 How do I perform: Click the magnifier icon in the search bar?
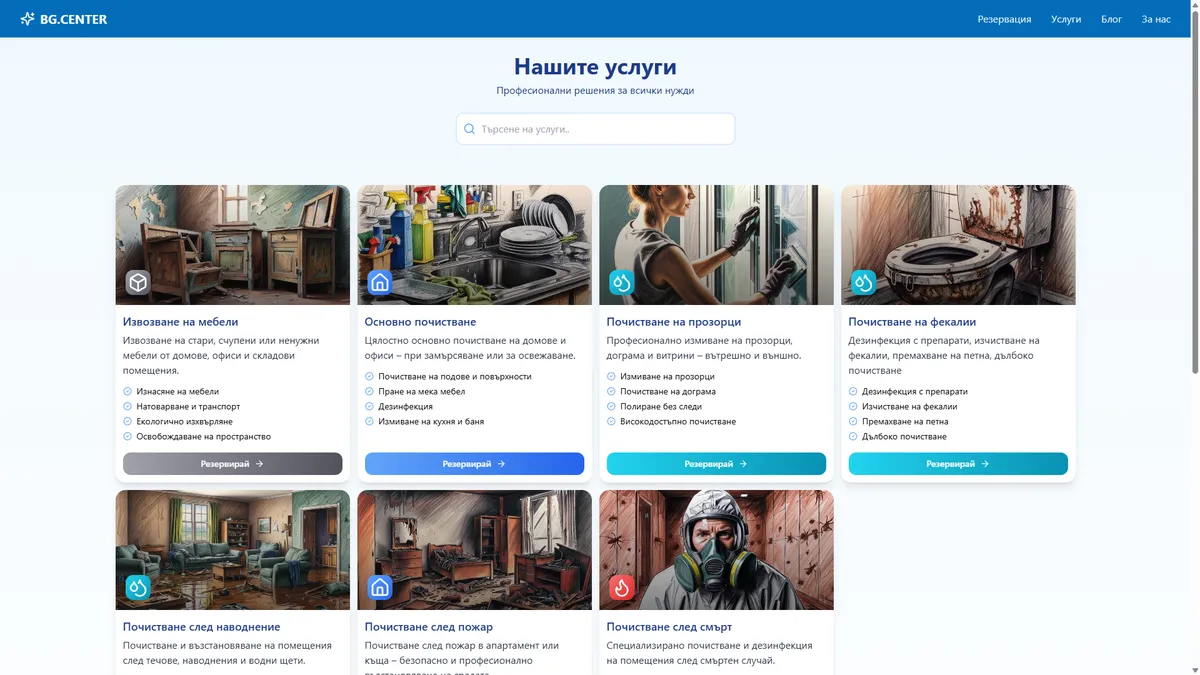click(x=469, y=128)
